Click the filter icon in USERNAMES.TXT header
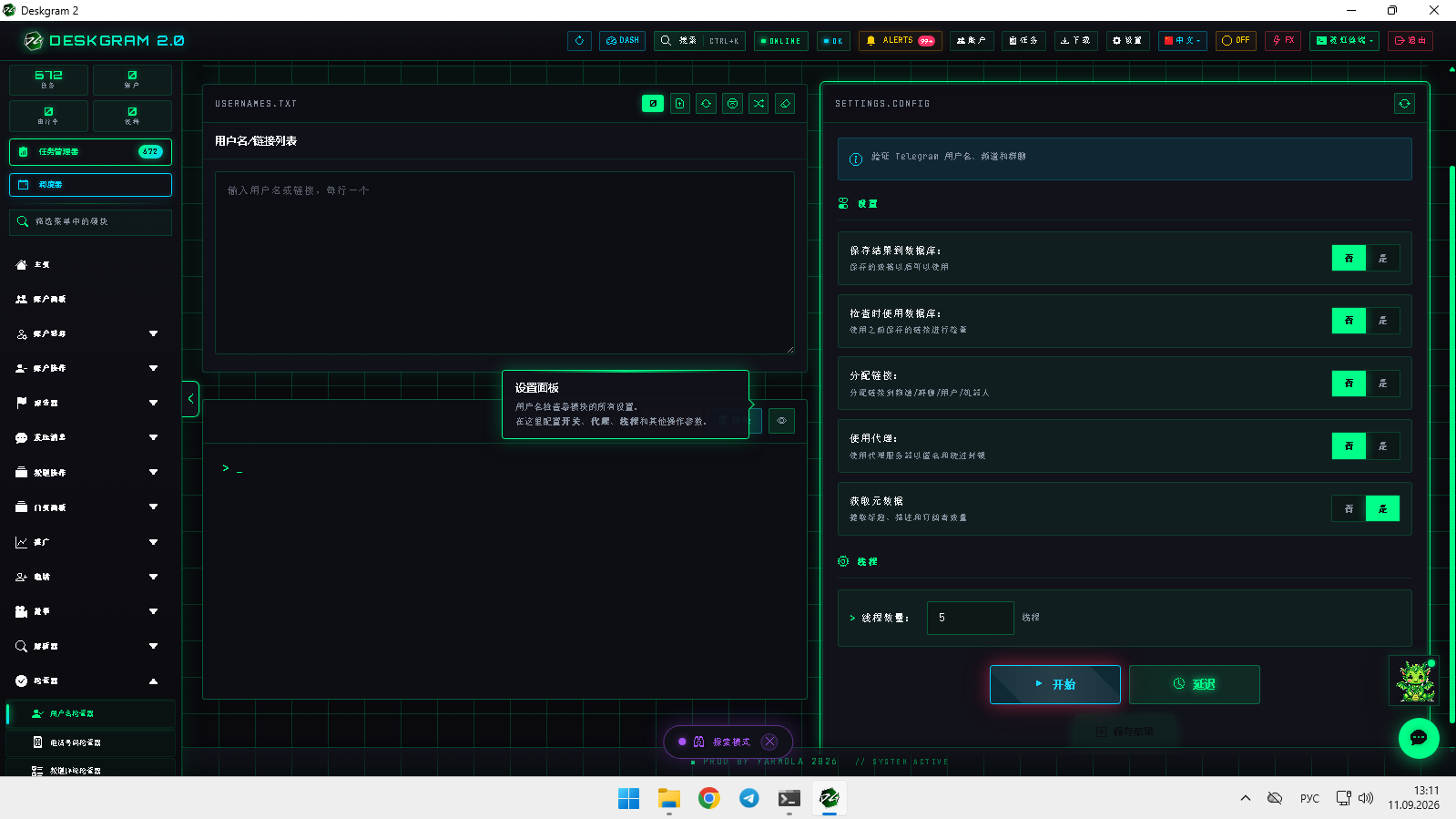Viewport: 1456px width, 819px height. [732, 104]
